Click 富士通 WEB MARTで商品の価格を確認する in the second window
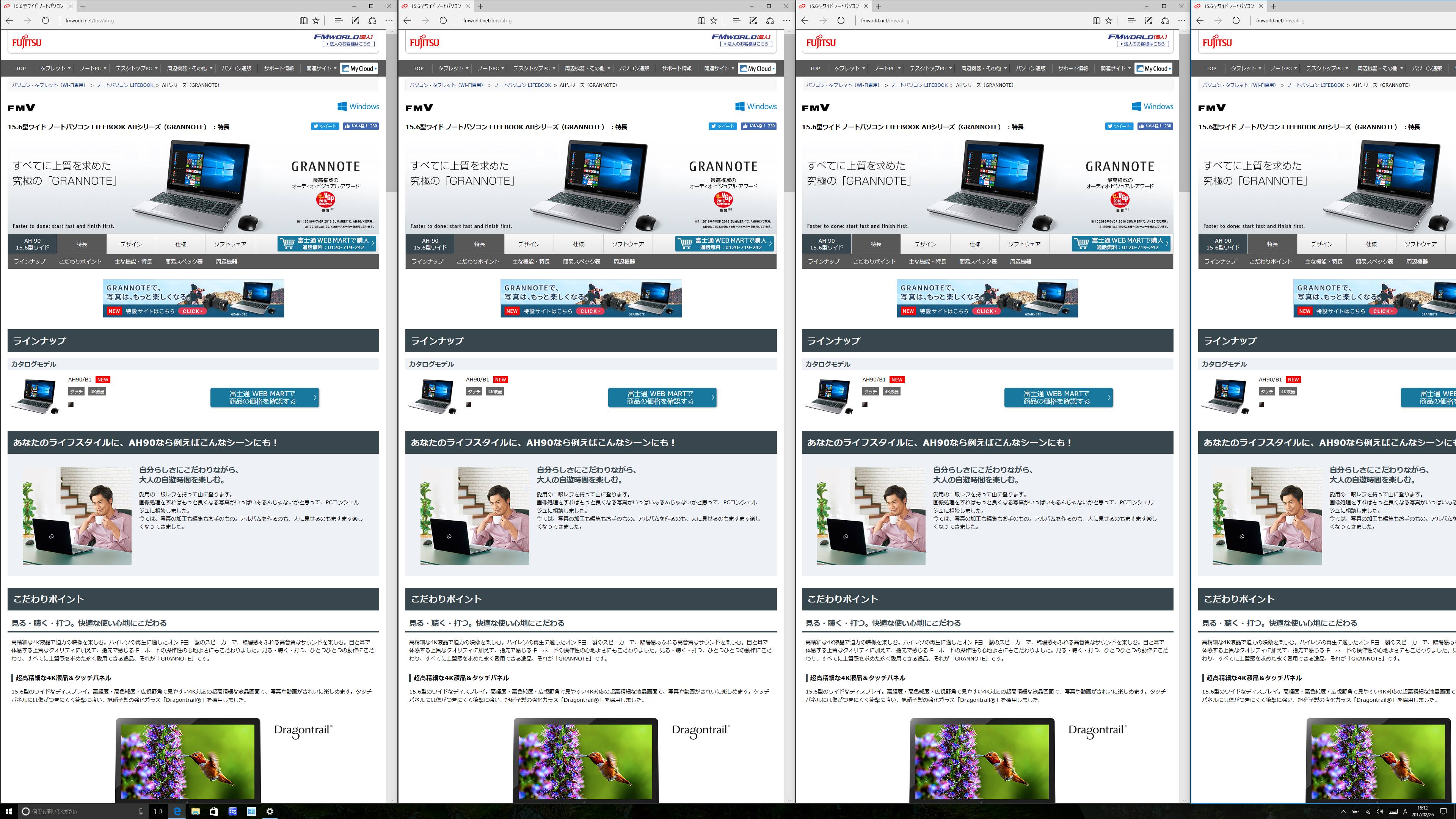Image resolution: width=1456 pixels, height=819 pixels. [662, 397]
